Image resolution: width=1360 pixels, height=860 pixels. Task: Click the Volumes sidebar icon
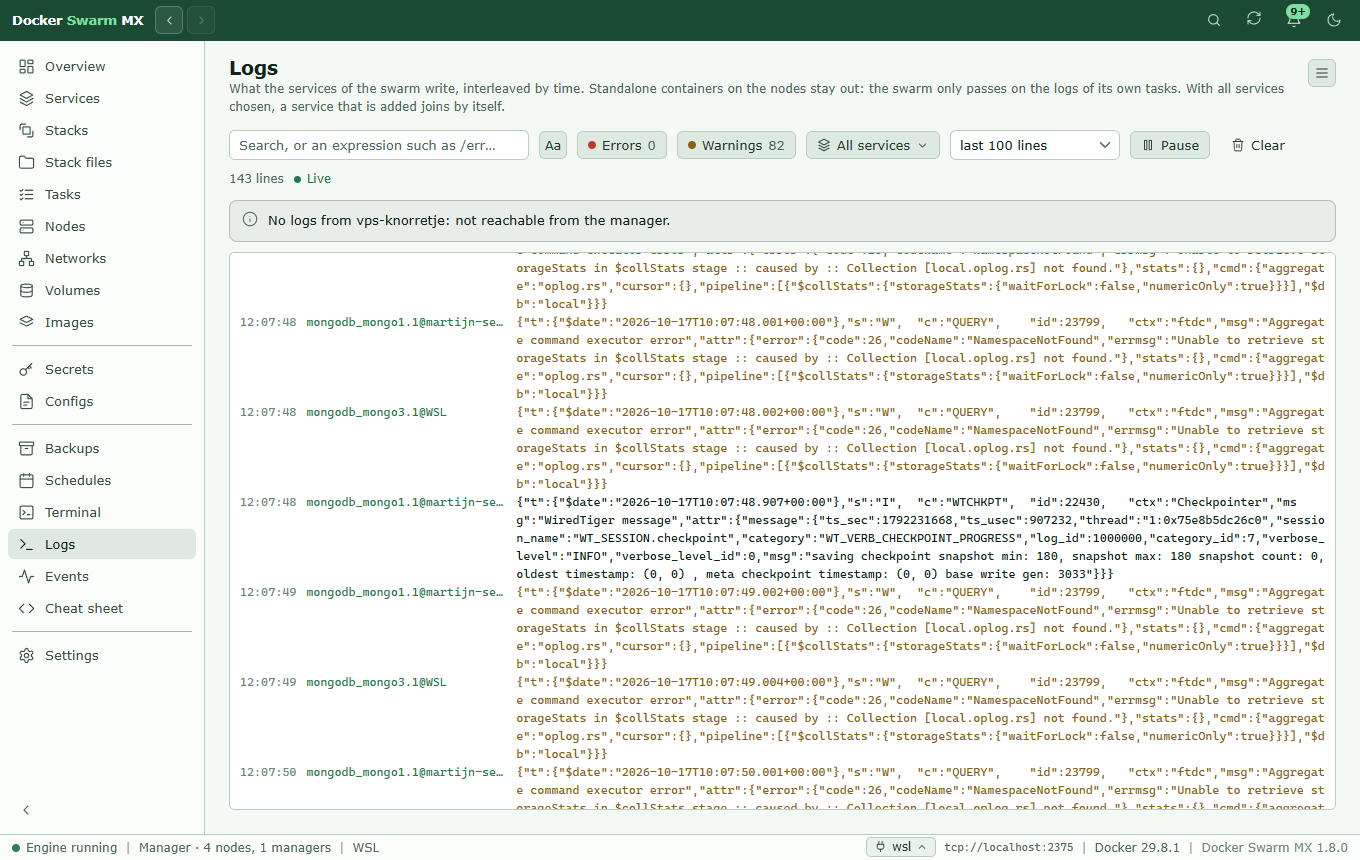coord(27,290)
